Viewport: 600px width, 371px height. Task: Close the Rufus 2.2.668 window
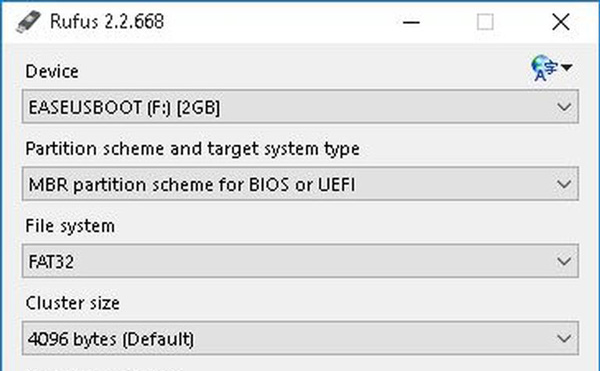[x=561, y=22]
